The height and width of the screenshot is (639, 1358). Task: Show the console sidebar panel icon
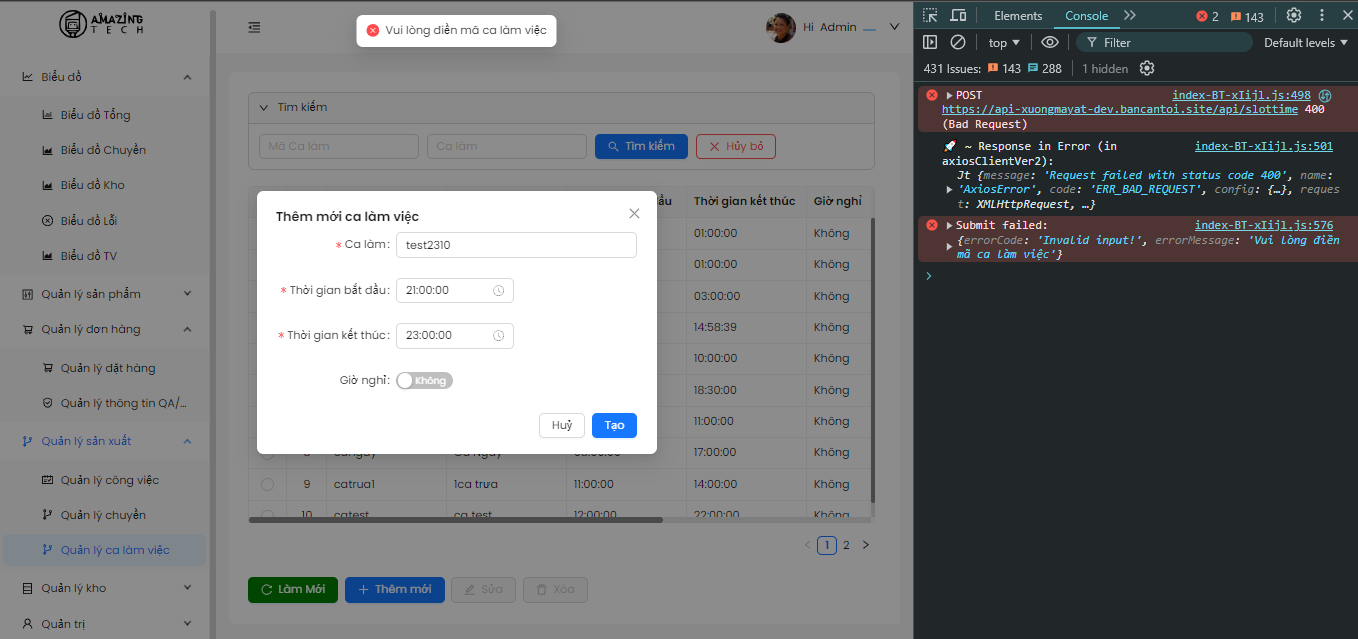[930, 42]
